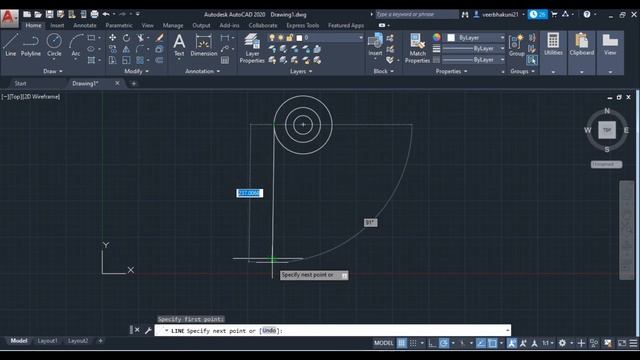Click the add layout plus button
The height and width of the screenshot is (360, 640).
point(100,341)
